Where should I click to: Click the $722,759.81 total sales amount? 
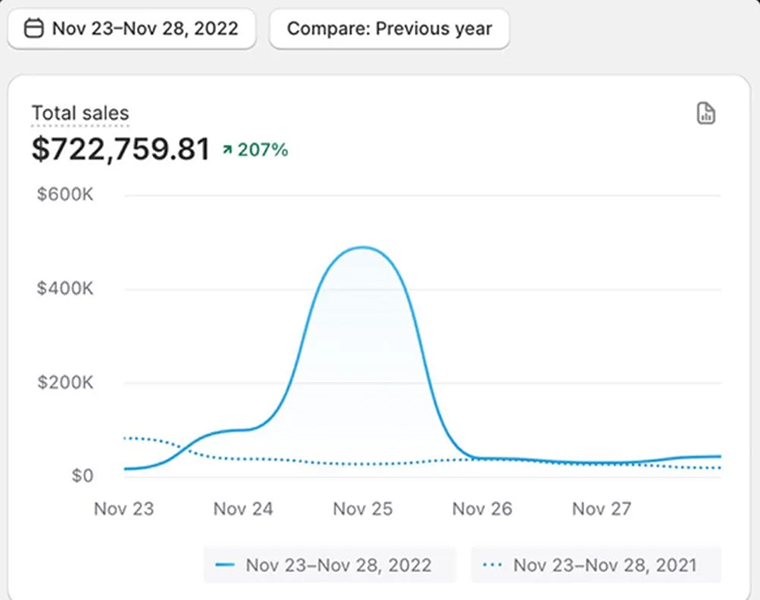121,150
